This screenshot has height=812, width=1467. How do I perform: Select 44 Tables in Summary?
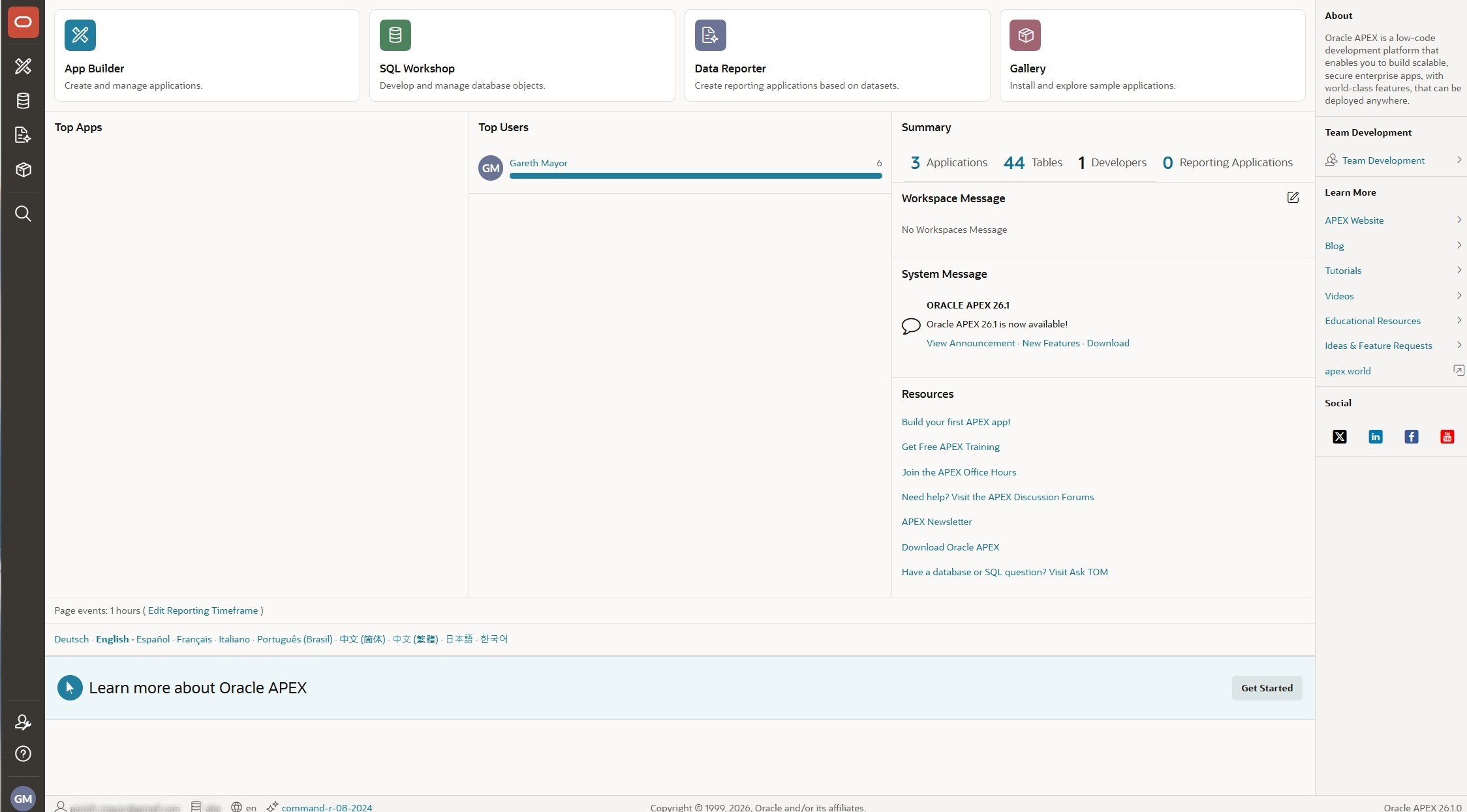pyautogui.click(x=1033, y=162)
